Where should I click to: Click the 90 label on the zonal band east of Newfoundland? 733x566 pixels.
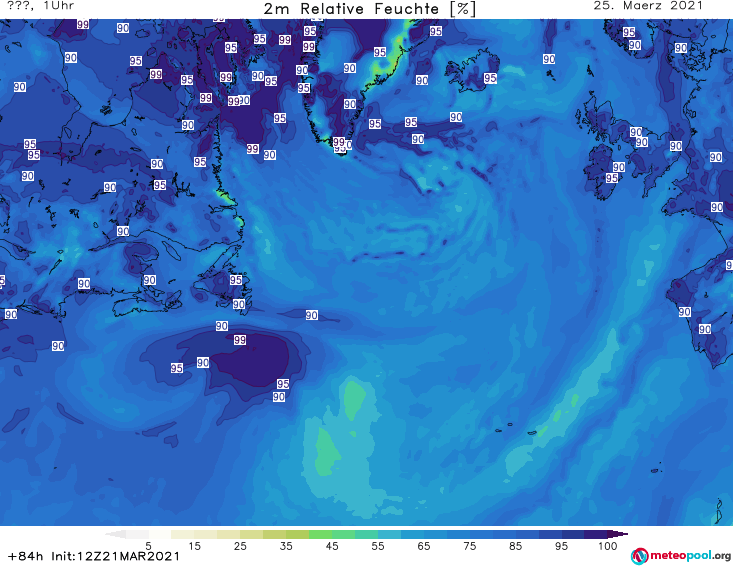point(312,315)
